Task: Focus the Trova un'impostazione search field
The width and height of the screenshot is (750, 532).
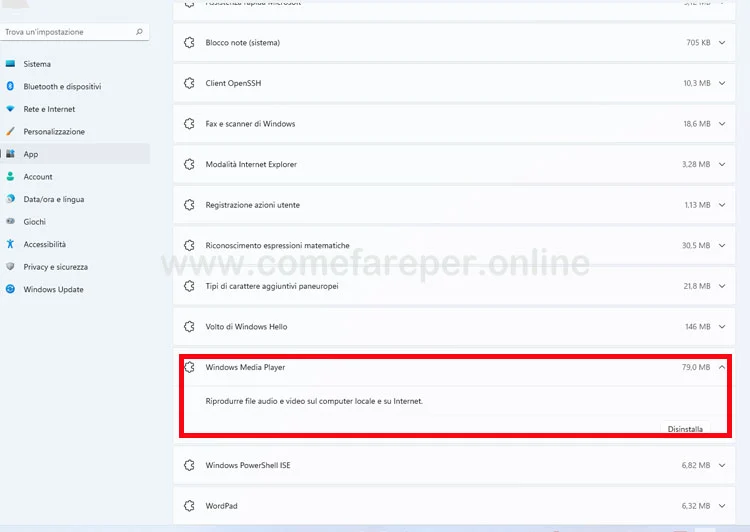Action: tap(75, 32)
